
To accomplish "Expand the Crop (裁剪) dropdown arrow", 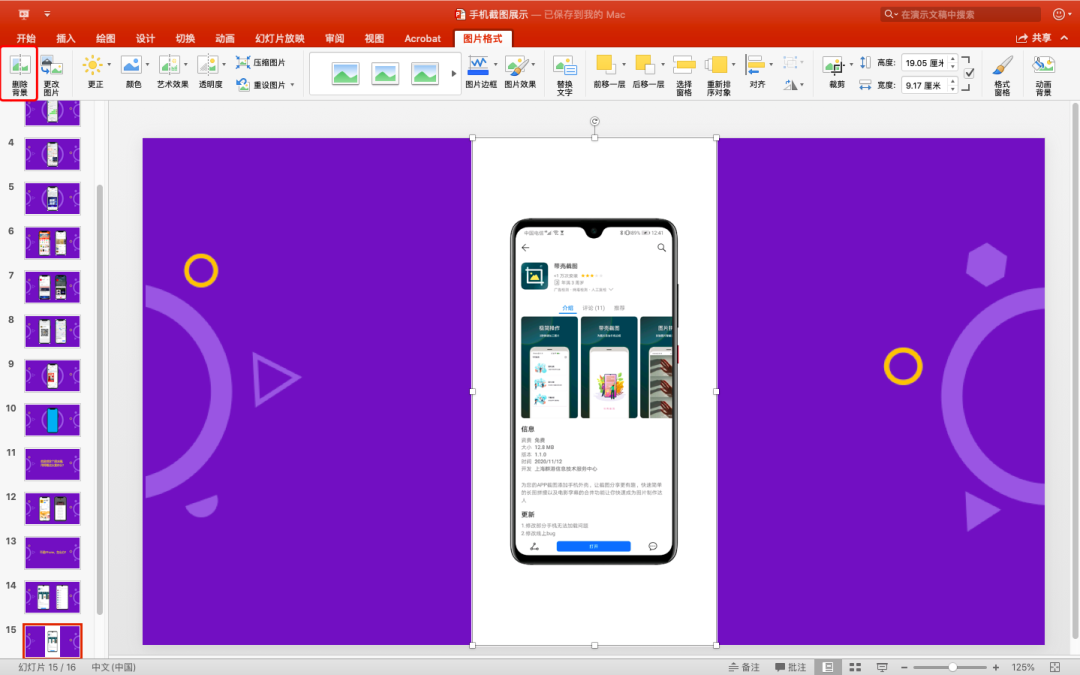I will click(x=851, y=65).
